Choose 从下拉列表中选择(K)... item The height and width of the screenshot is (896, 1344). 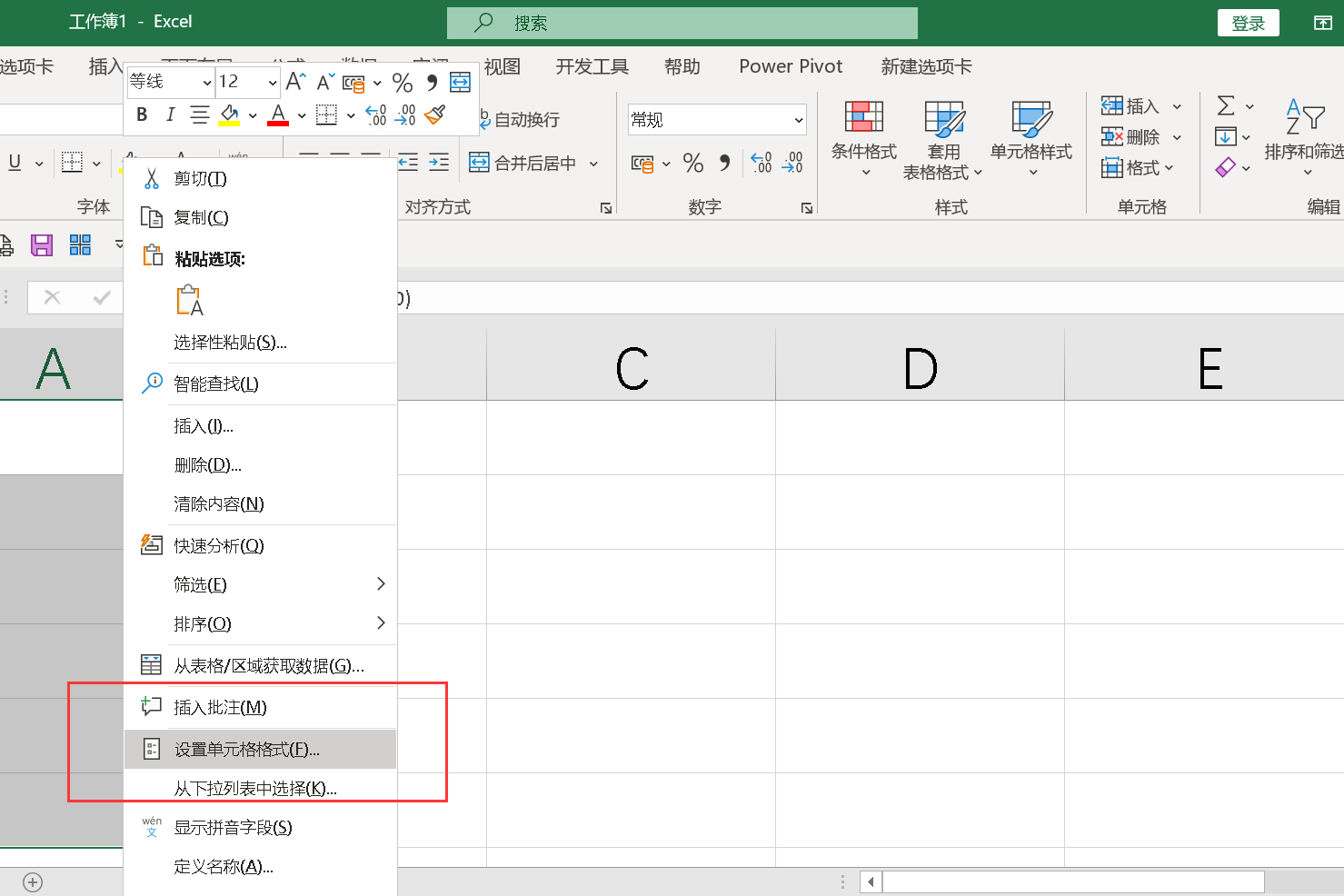(x=260, y=788)
